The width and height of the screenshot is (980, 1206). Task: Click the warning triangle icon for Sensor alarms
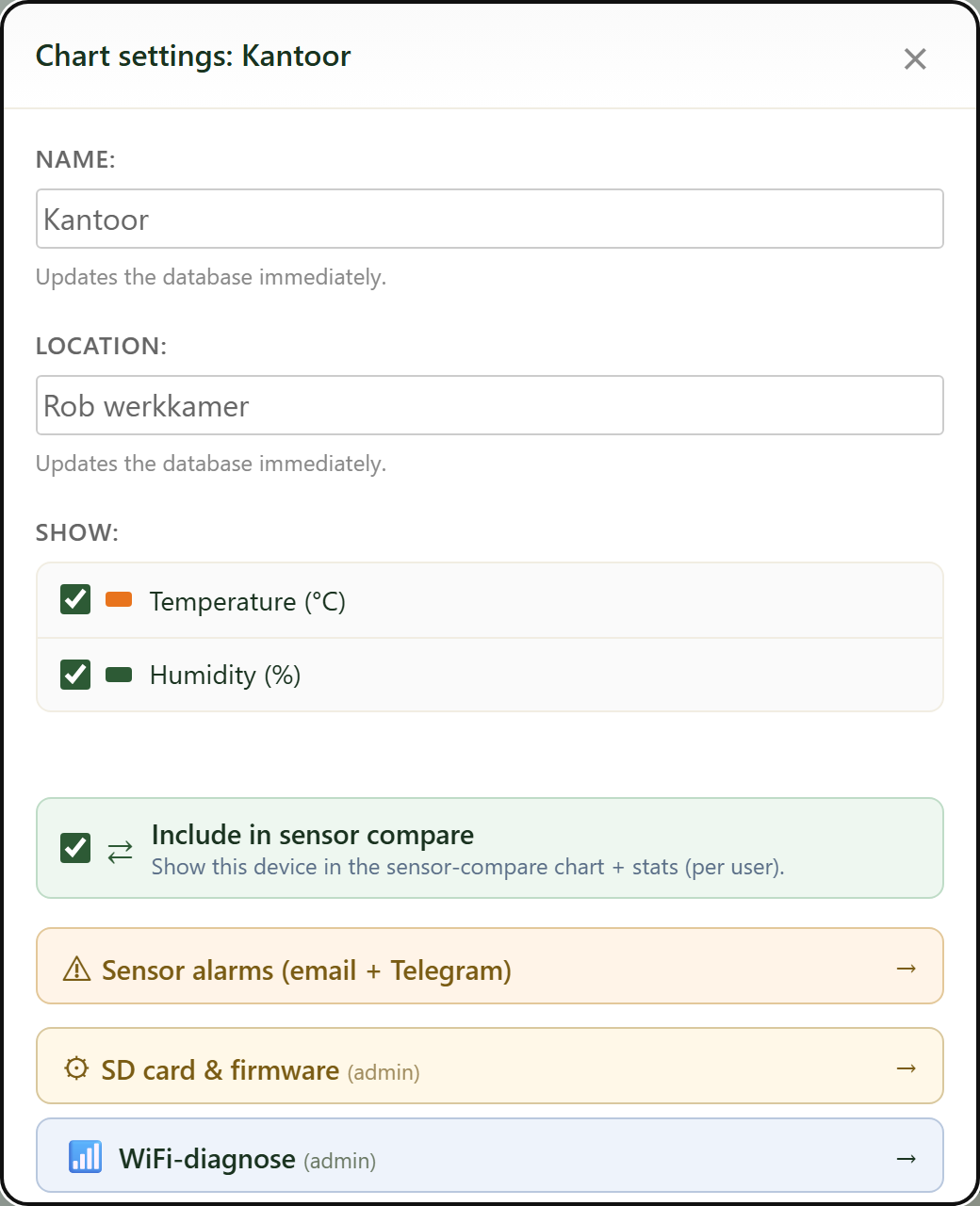click(x=76, y=969)
